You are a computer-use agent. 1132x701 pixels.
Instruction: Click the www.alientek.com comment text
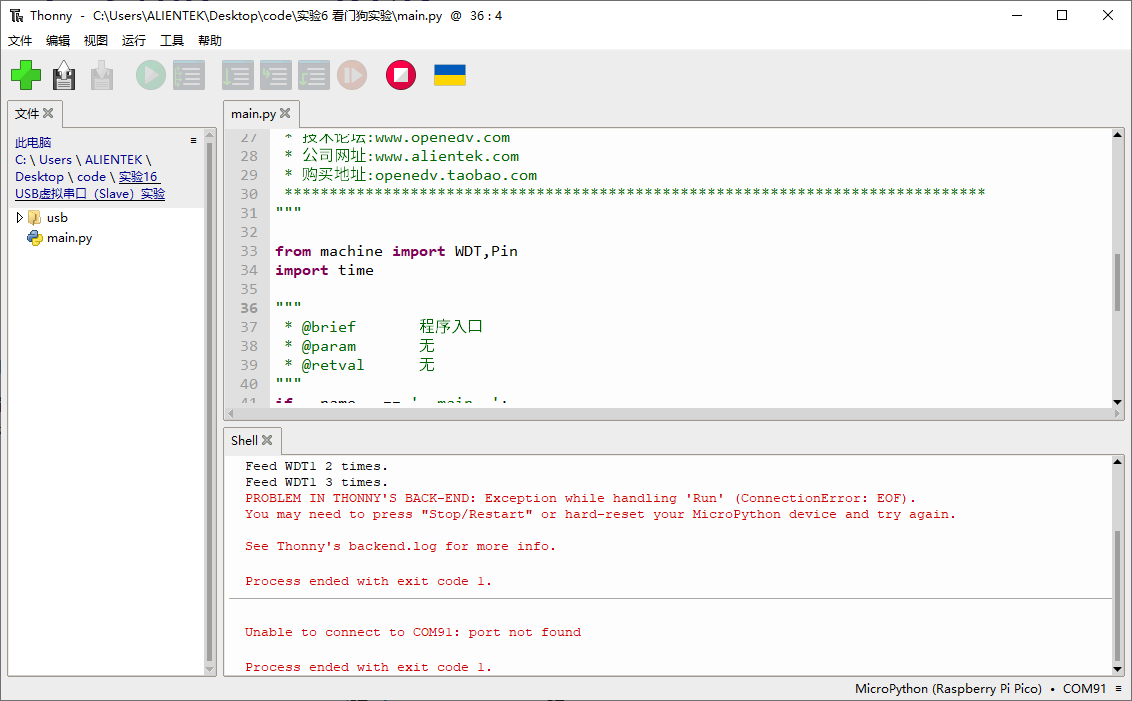[x=447, y=156]
